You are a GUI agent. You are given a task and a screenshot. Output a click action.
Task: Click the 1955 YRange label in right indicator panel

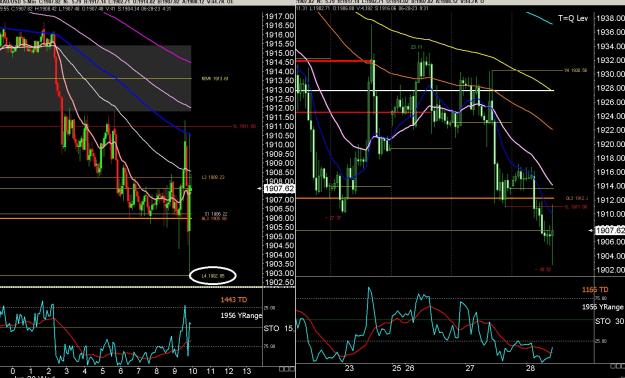coord(603,307)
